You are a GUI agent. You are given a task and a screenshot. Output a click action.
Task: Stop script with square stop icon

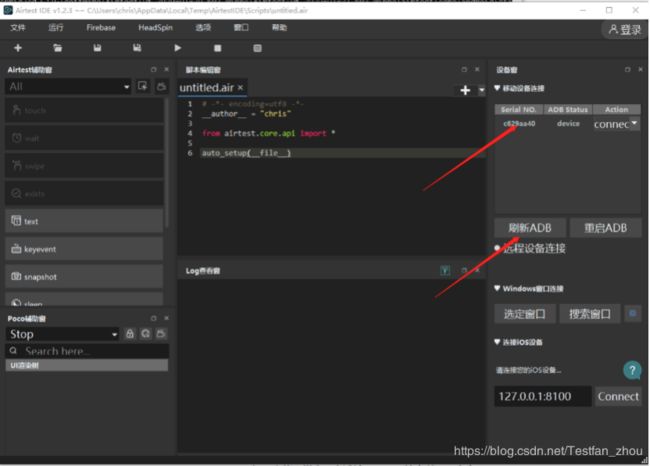(x=217, y=48)
